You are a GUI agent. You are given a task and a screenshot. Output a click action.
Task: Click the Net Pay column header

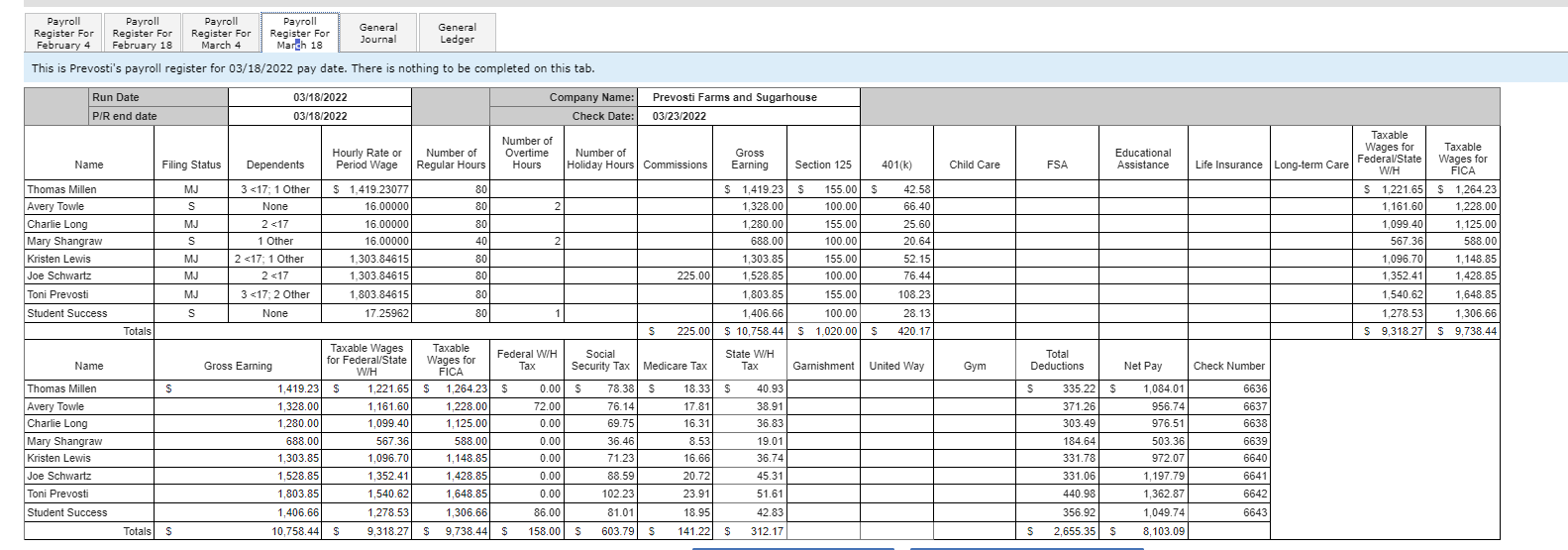pyautogui.click(x=1143, y=366)
